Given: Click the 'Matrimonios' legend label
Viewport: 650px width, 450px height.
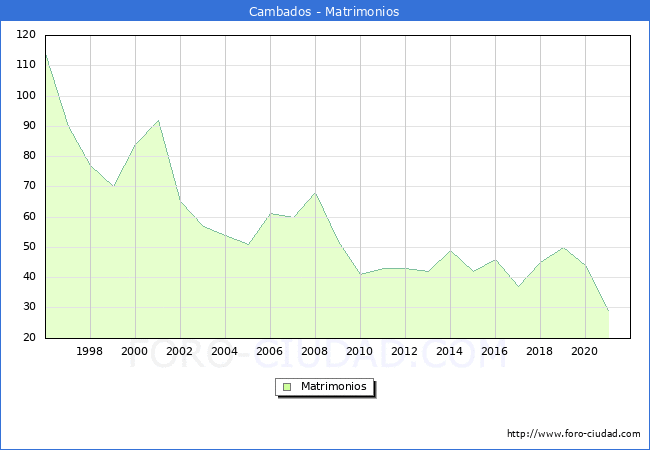Looking at the screenshot, I should 334,386.
